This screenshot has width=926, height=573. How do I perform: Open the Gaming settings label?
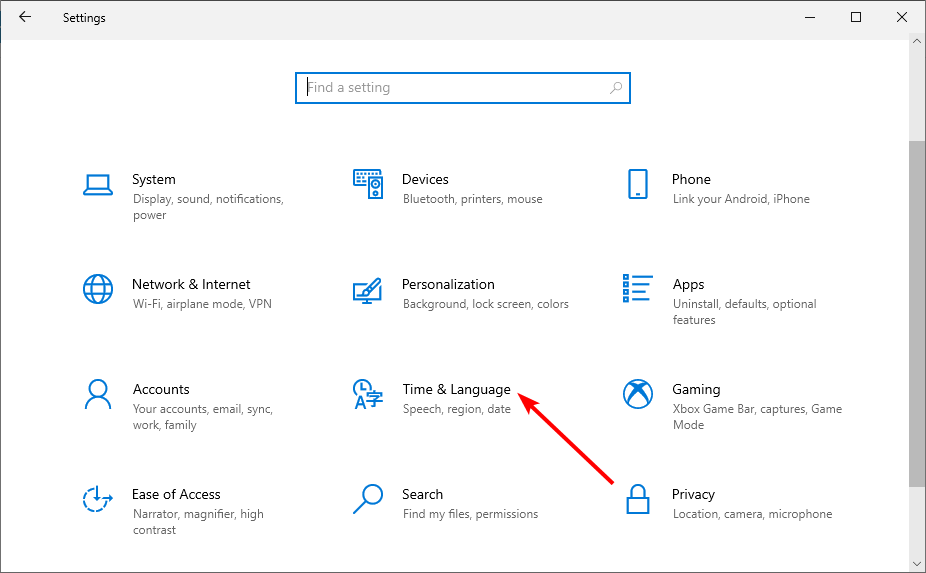(696, 389)
